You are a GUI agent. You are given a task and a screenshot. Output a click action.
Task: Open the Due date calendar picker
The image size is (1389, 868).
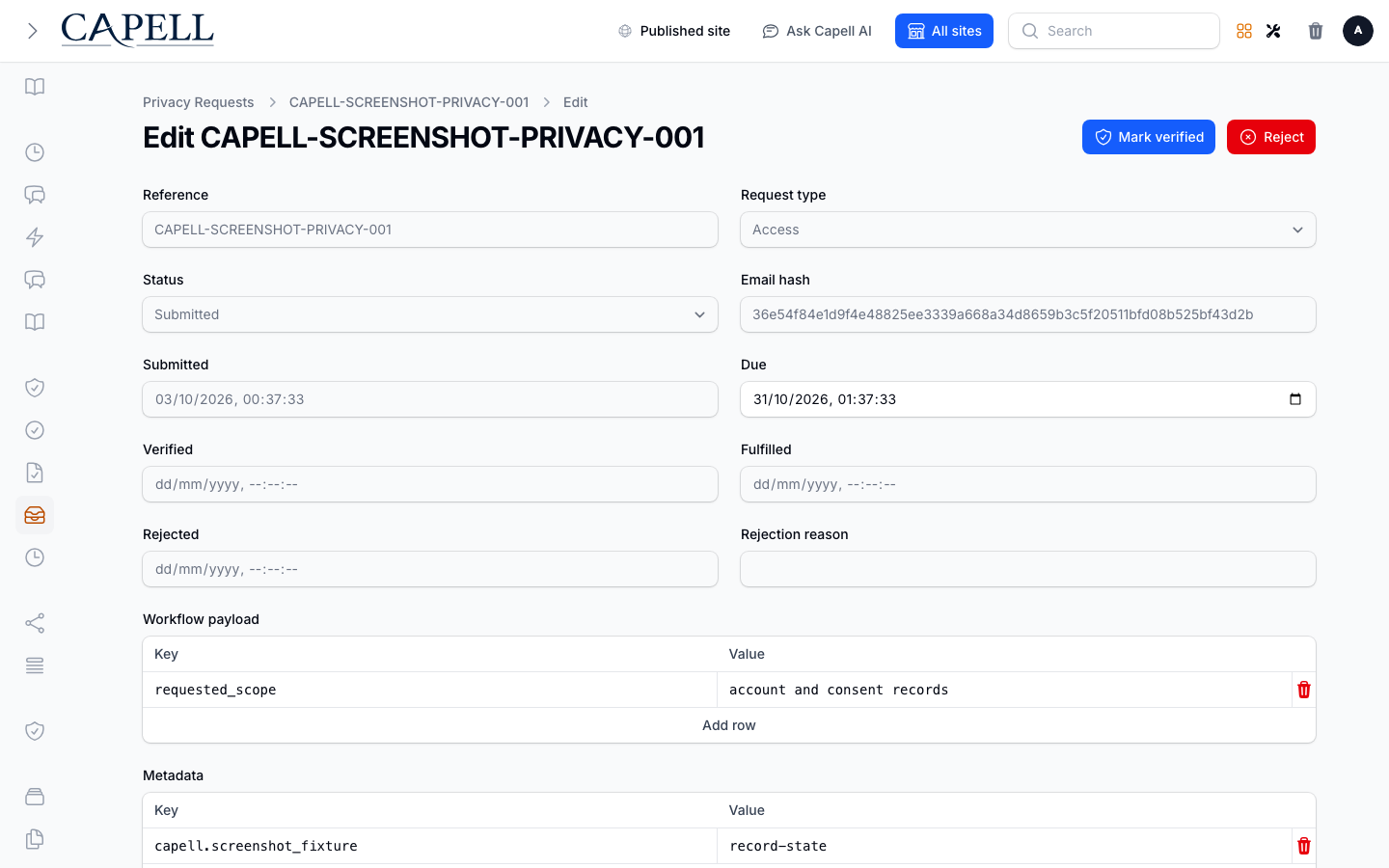pyautogui.click(x=1295, y=399)
